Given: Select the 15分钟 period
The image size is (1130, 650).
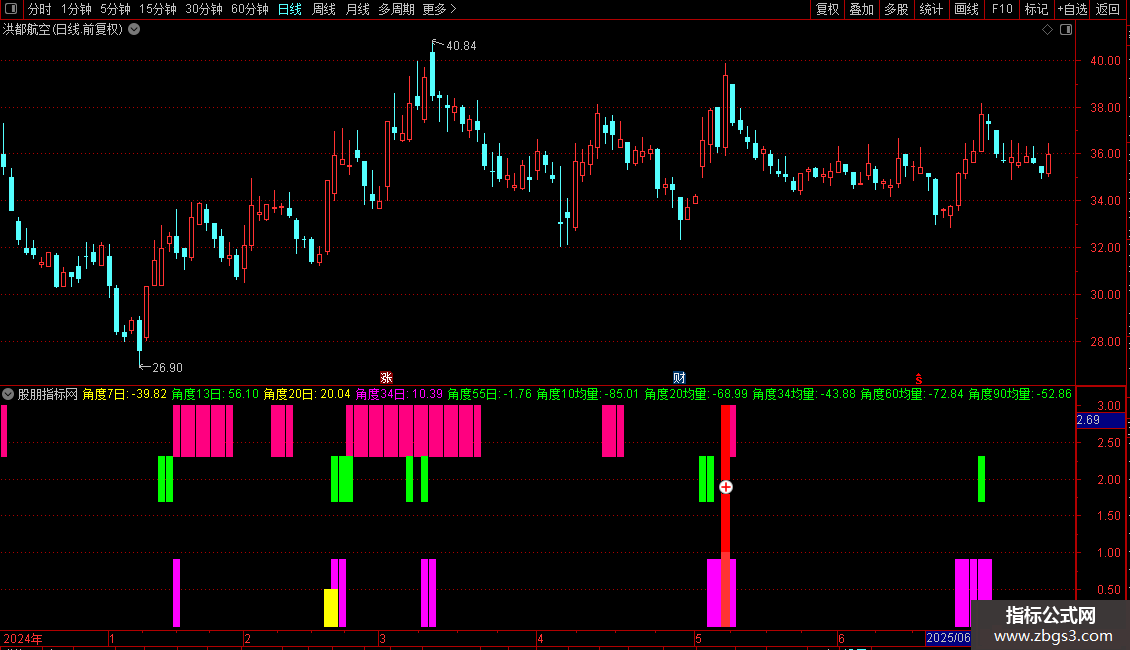Looking at the screenshot, I should pyautogui.click(x=157, y=9).
